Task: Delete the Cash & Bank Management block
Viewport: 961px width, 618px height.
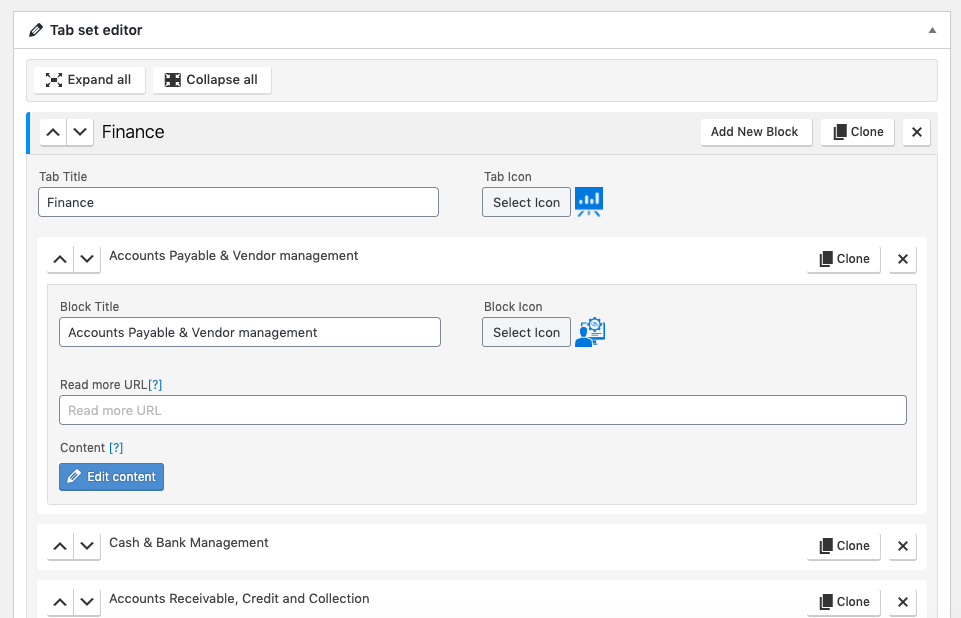Action: tap(902, 546)
